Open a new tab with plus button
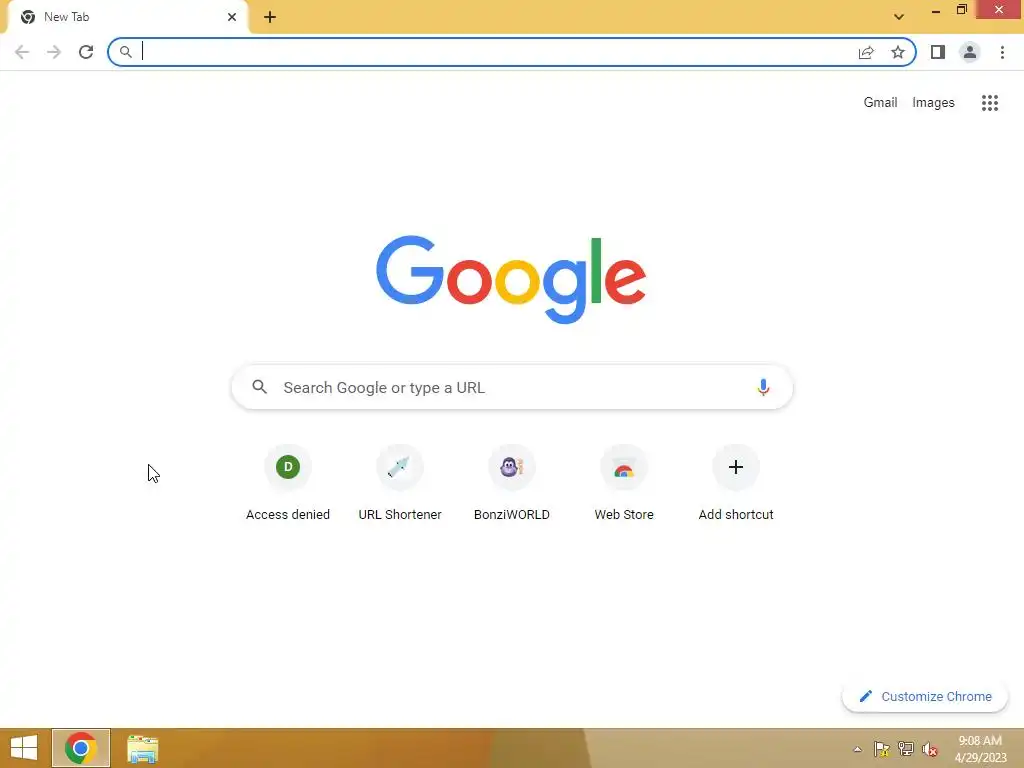The image size is (1024, 768). (270, 17)
